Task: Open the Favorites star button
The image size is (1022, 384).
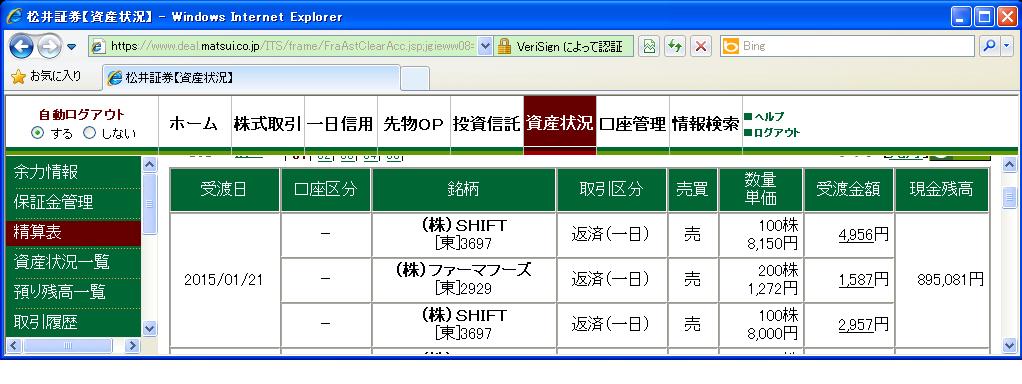Action: (x=46, y=77)
